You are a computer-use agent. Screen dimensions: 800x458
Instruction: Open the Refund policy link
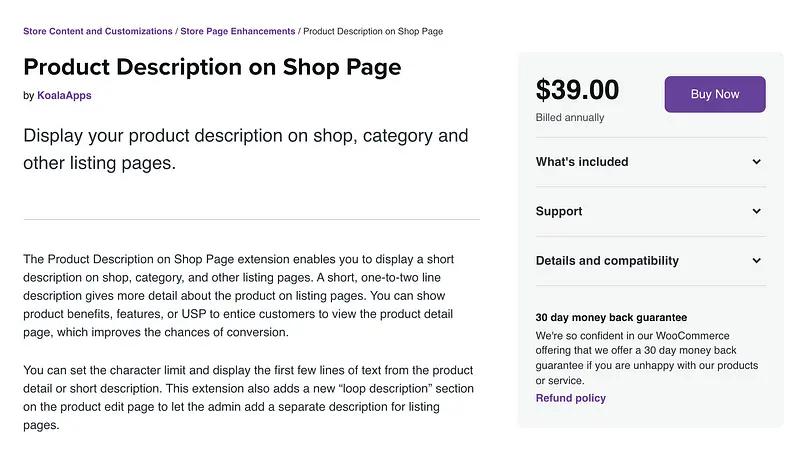[570, 398]
